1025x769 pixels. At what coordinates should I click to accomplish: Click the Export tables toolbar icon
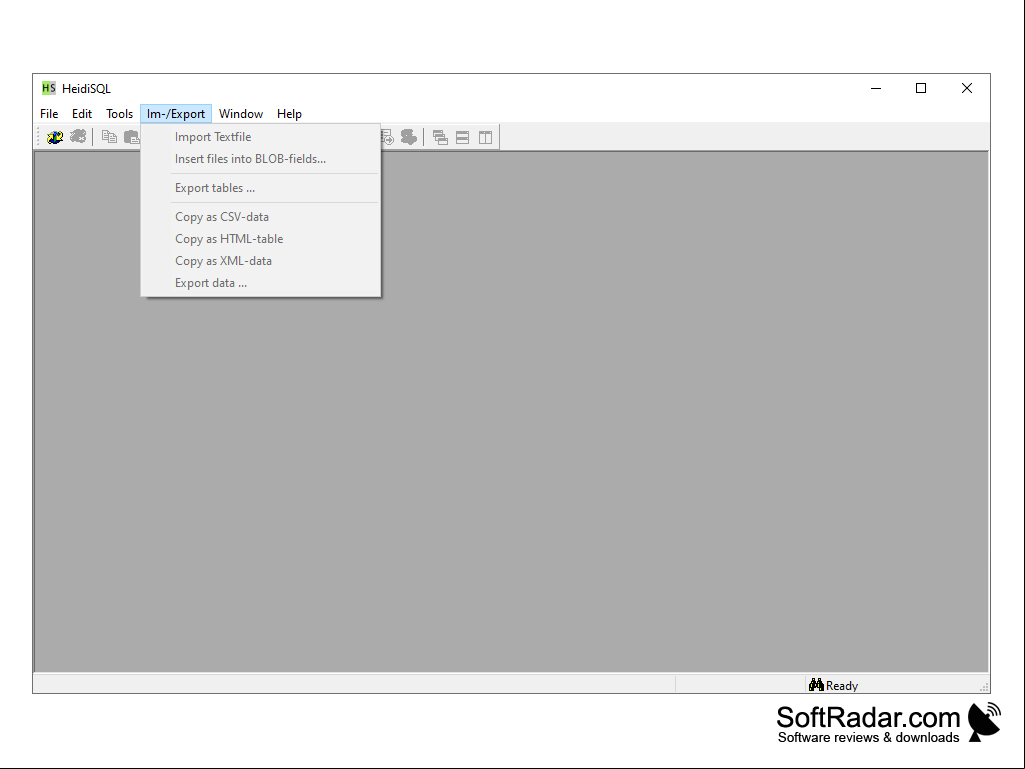(x=387, y=137)
